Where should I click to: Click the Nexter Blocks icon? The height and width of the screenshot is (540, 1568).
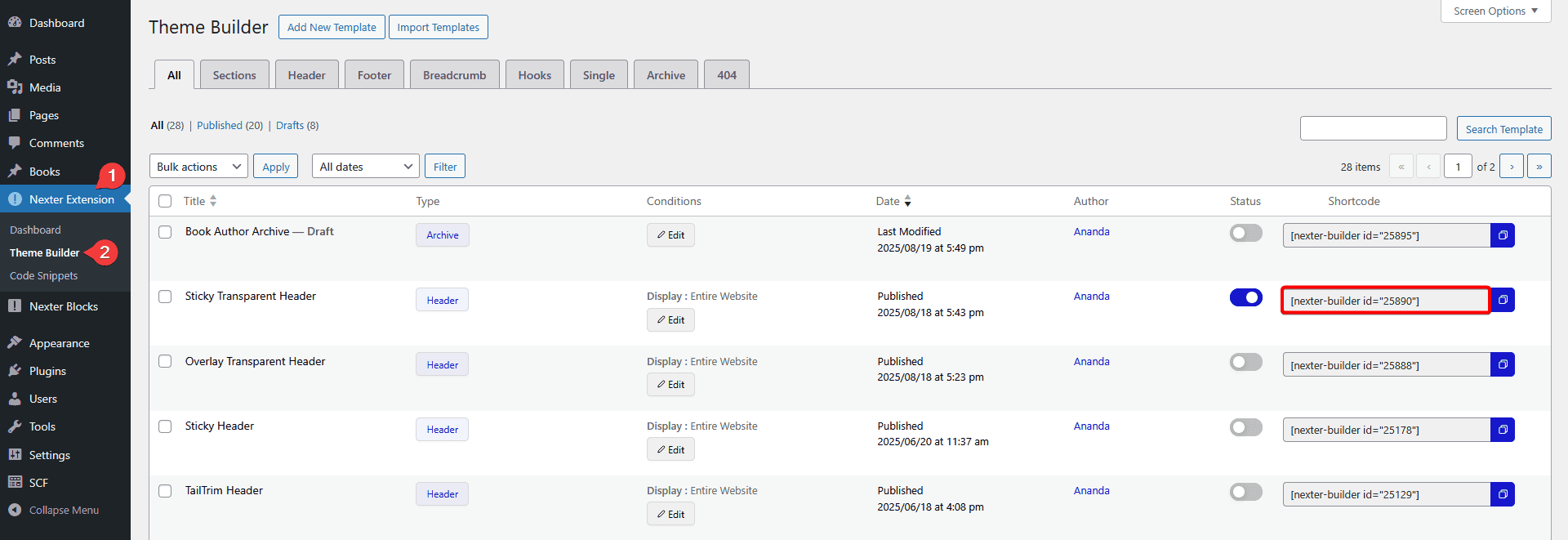15,306
